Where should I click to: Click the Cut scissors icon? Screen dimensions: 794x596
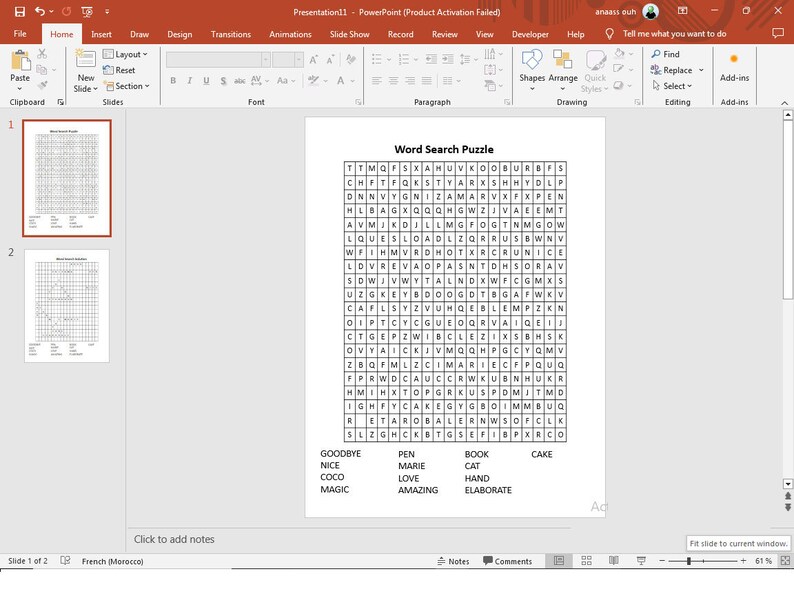pos(42,54)
